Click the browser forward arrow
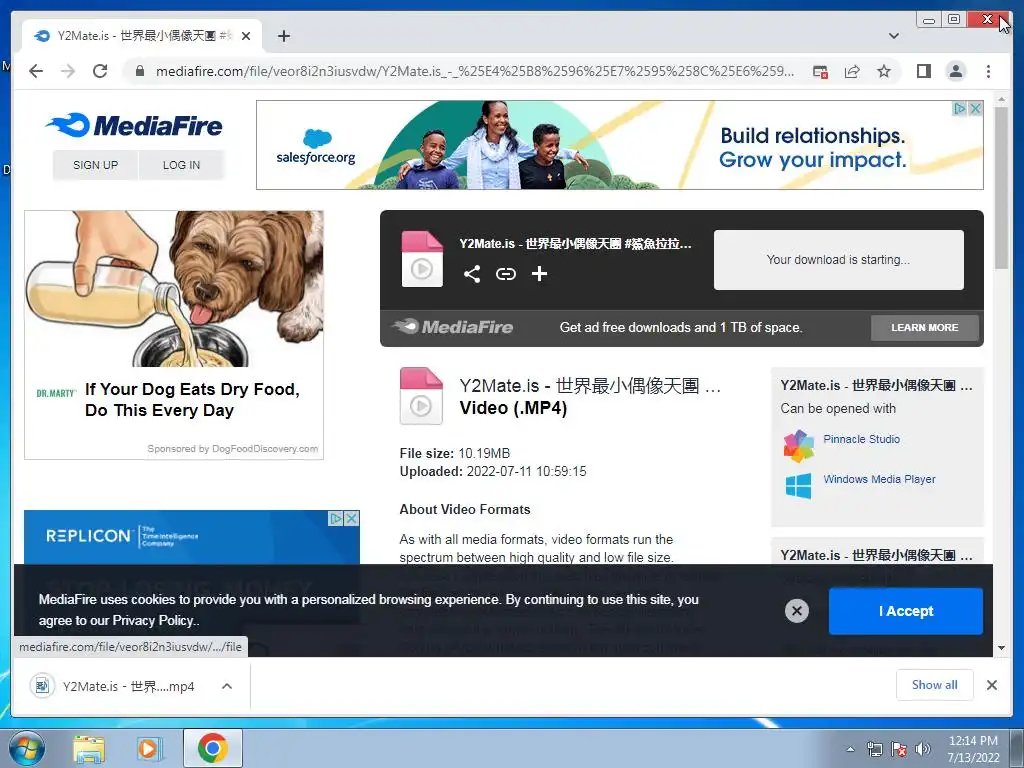This screenshot has width=1024, height=768. pos(68,71)
